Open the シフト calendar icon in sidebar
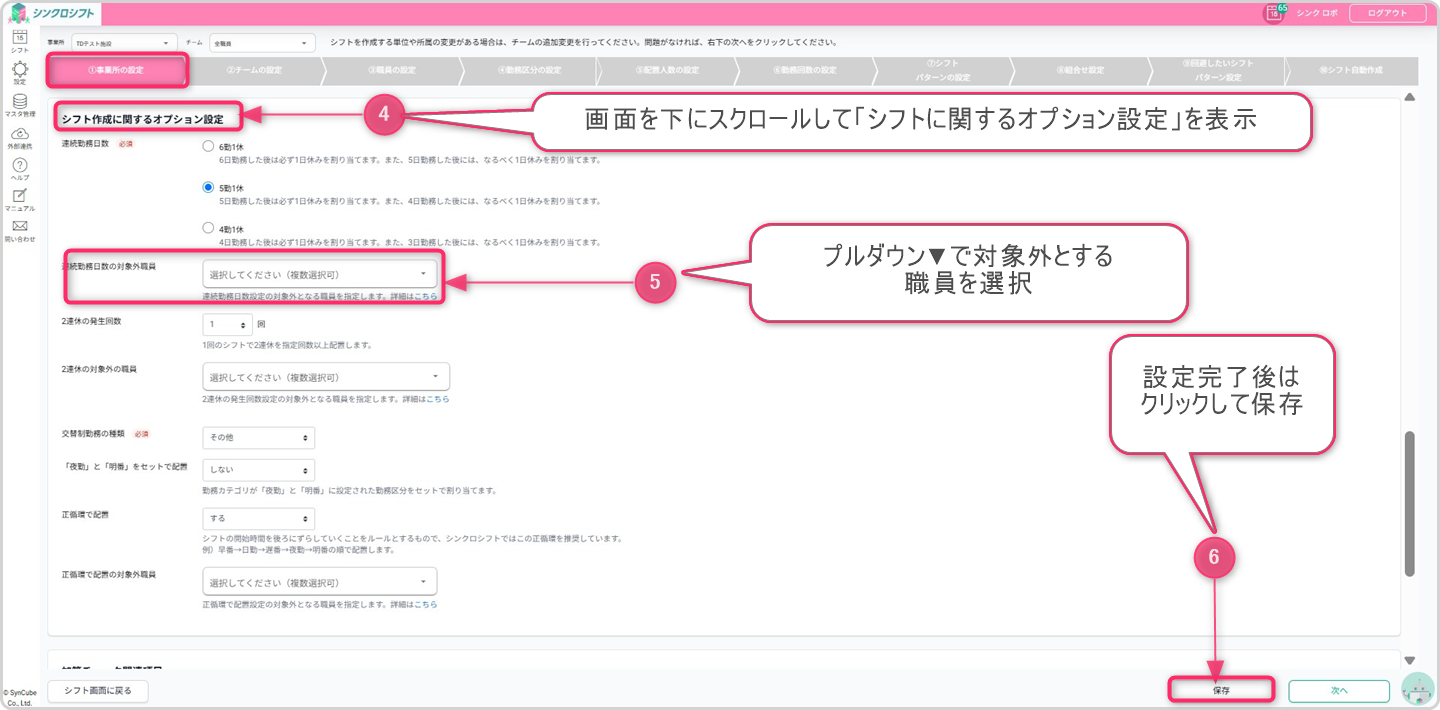This screenshot has width=1440, height=710. pyautogui.click(x=19, y=39)
